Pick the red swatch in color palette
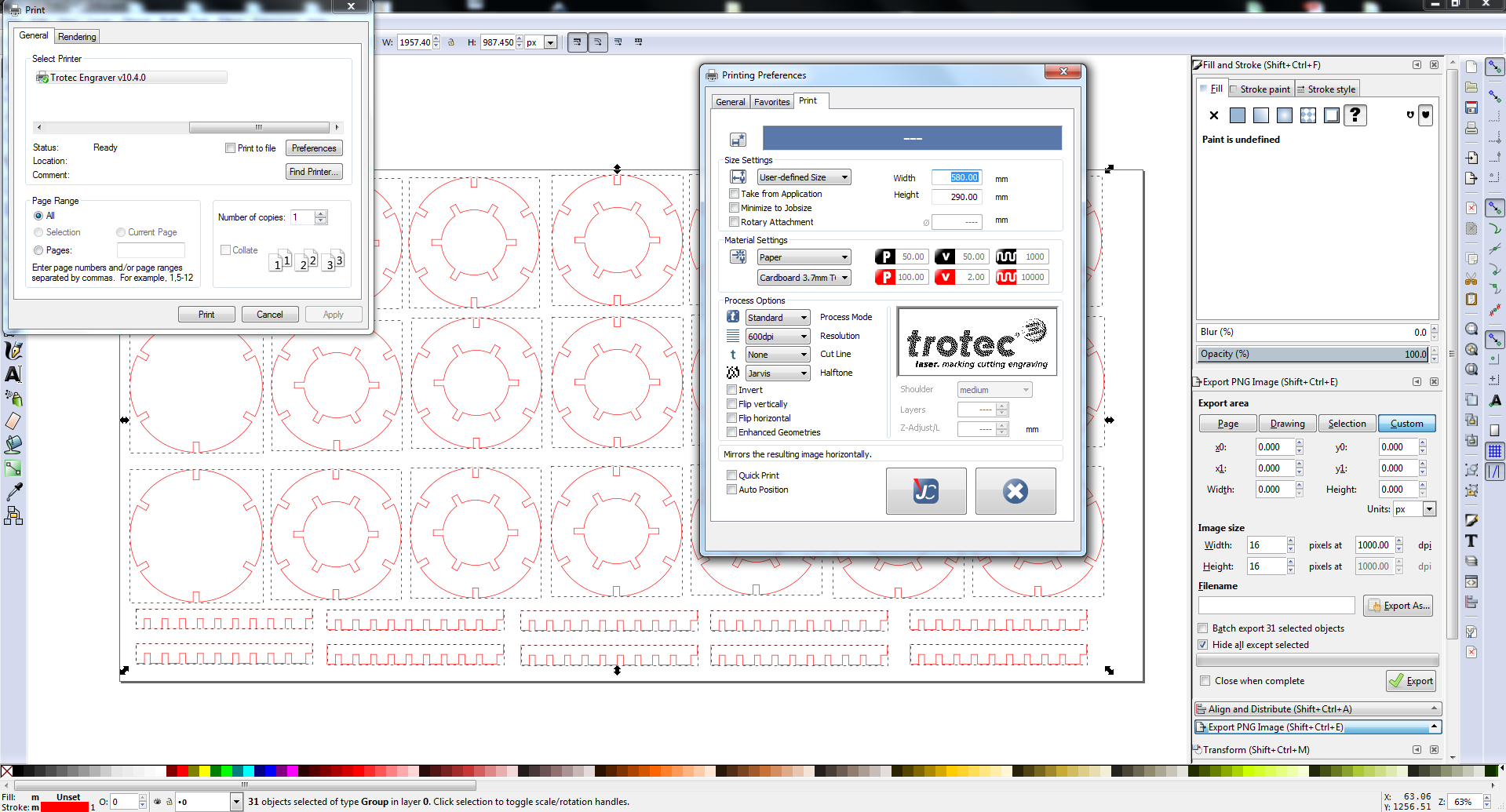Image resolution: width=1506 pixels, height=812 pixels. (182, 771)
